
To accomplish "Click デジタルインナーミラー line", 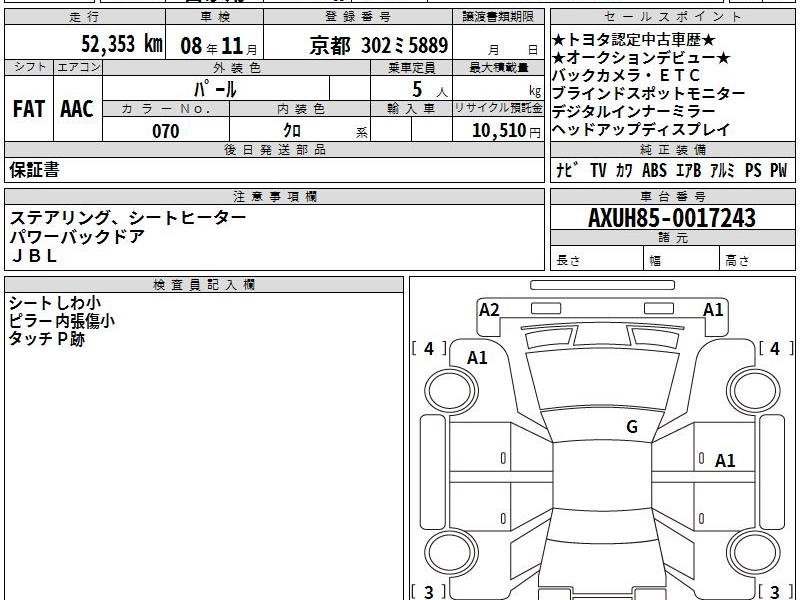I will 634,111.
